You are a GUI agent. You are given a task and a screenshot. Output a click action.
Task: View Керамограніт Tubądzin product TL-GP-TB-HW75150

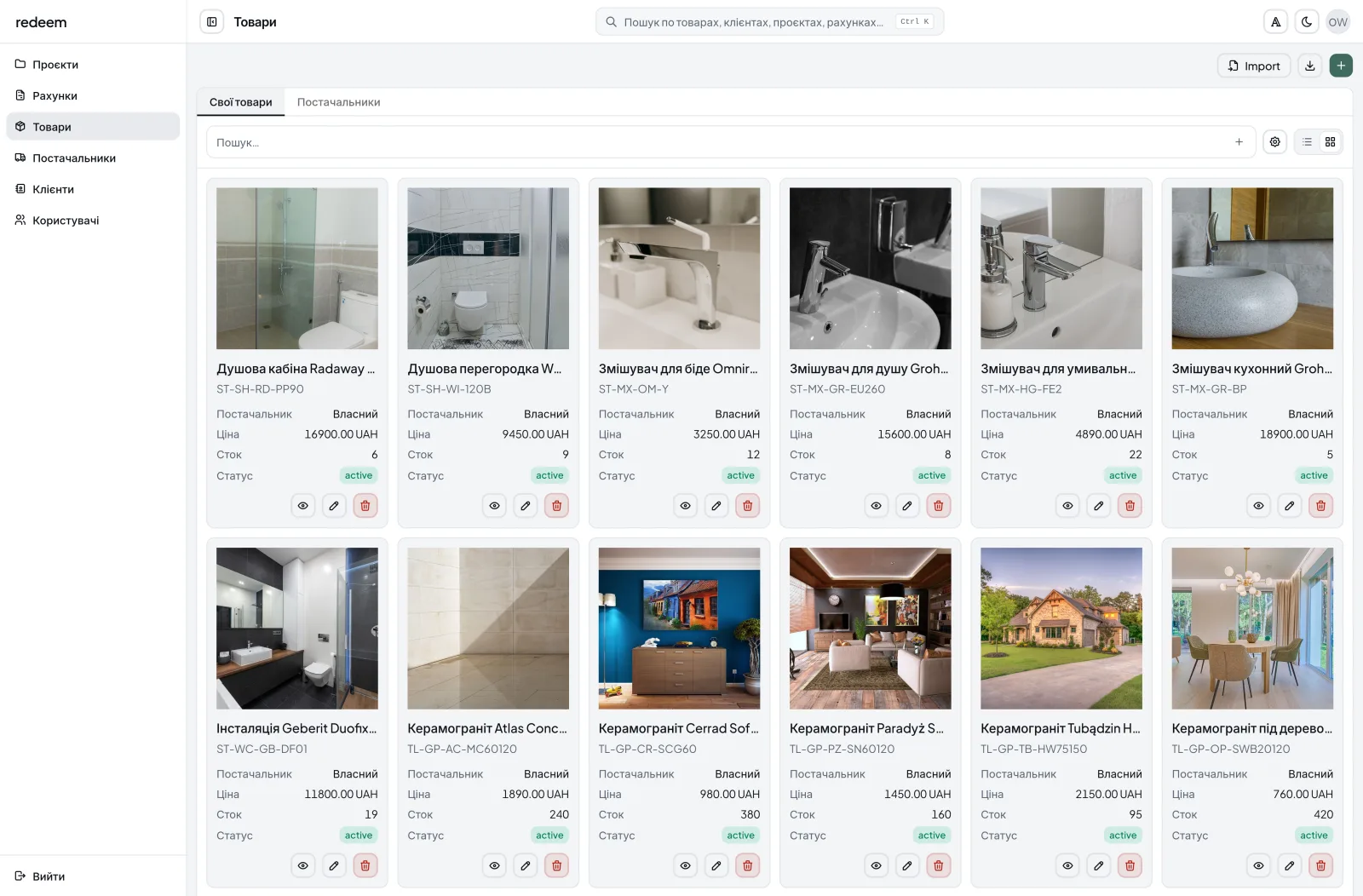[1067, 866]
